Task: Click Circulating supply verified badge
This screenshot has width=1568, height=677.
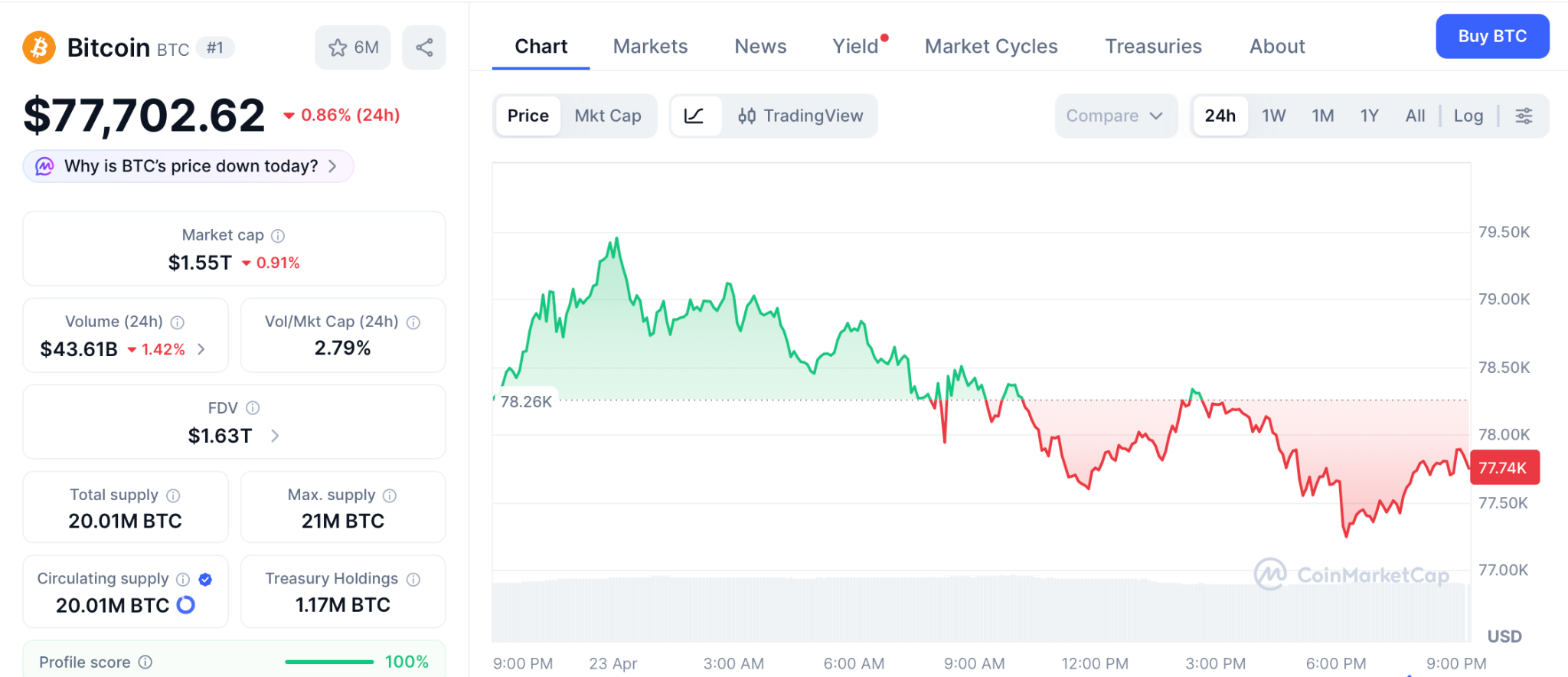Action: click(x=205, y=579)
